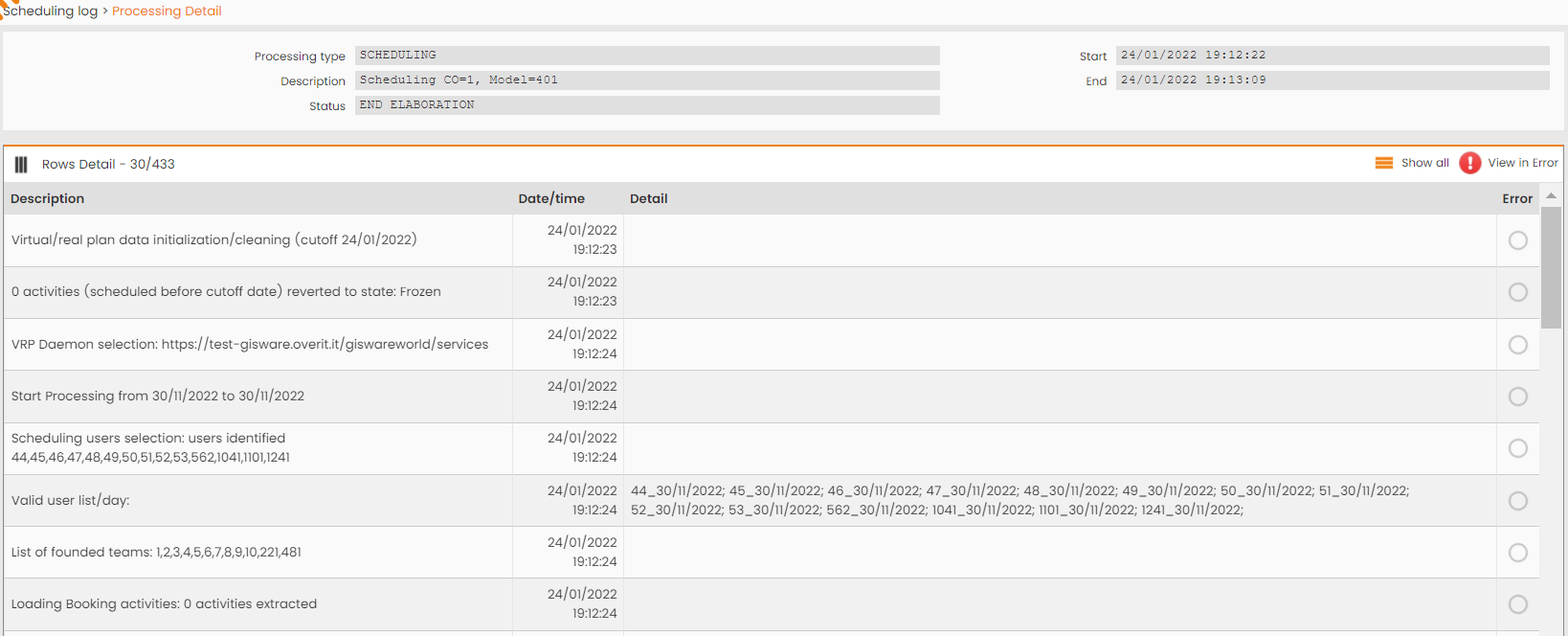Click the Error column header
1568x636 pixels.
(x=1517, y=198)
